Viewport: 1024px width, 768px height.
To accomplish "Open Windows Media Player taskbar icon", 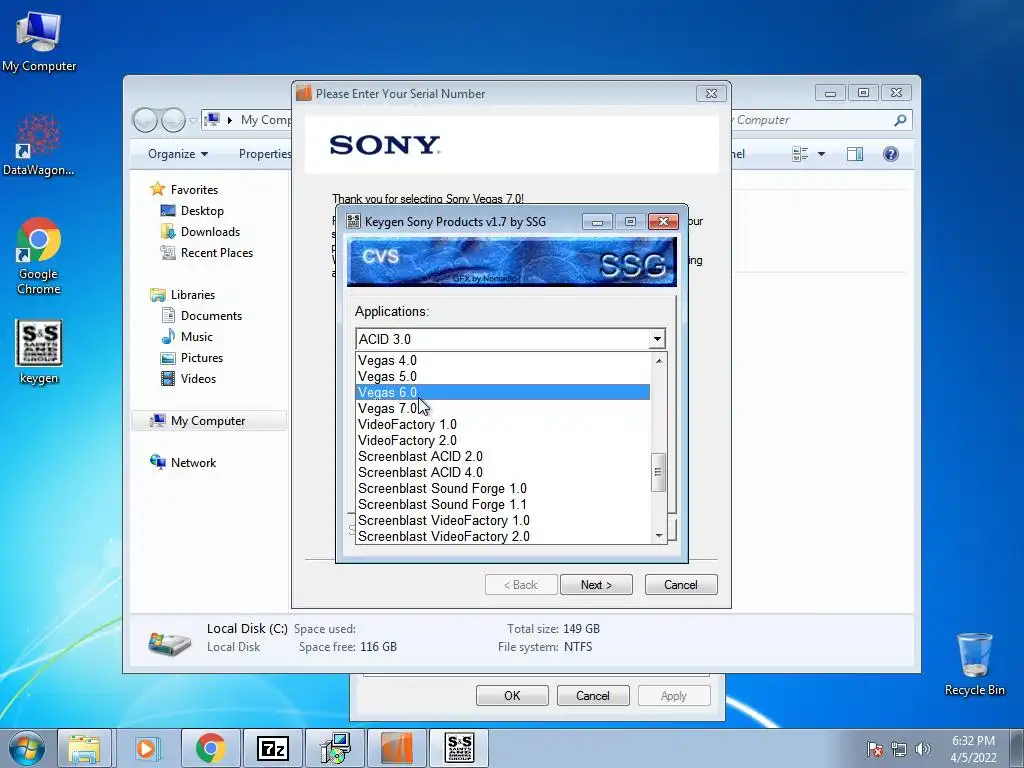I will click(x=146, y=748).
